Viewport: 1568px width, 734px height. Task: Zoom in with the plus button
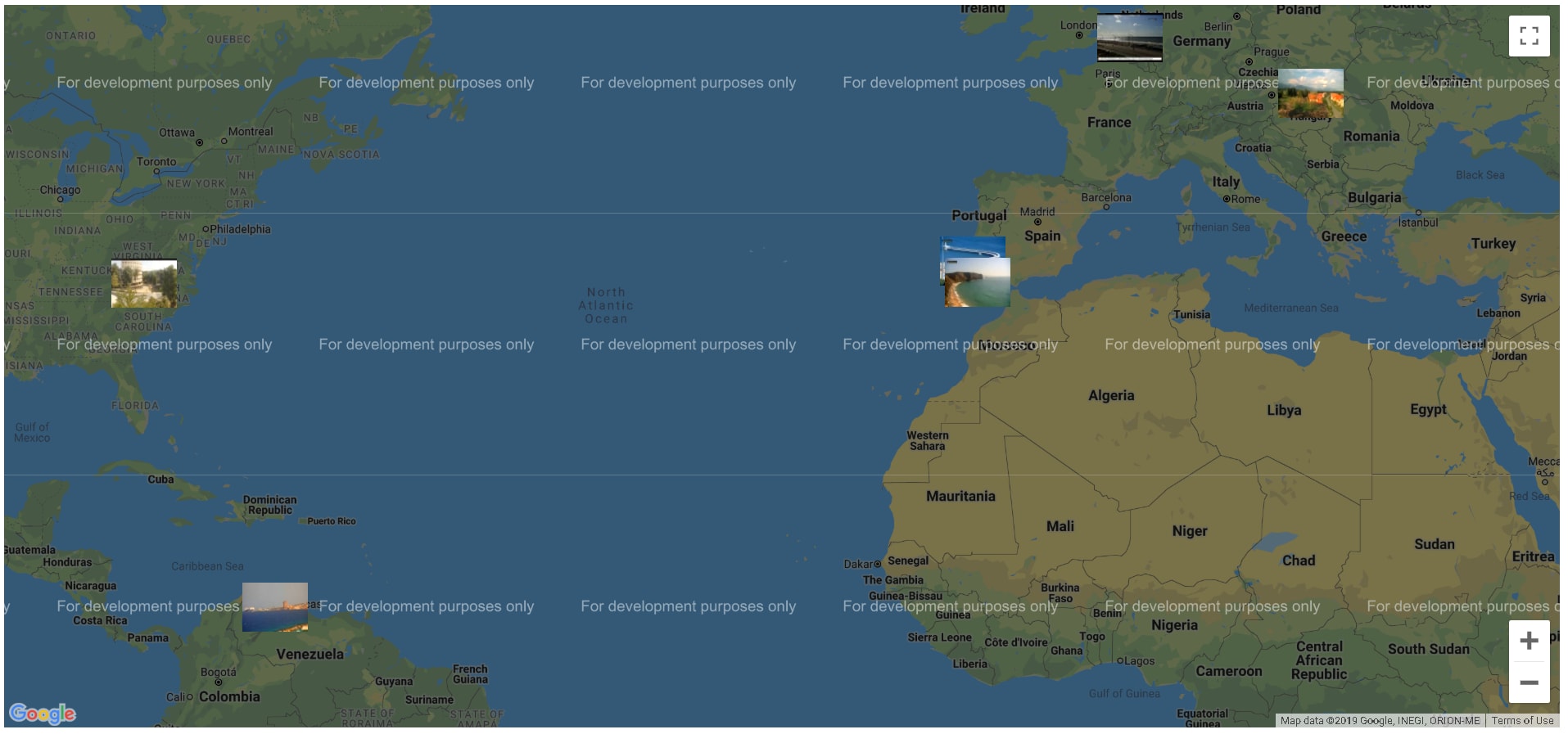coord(1529,641)
